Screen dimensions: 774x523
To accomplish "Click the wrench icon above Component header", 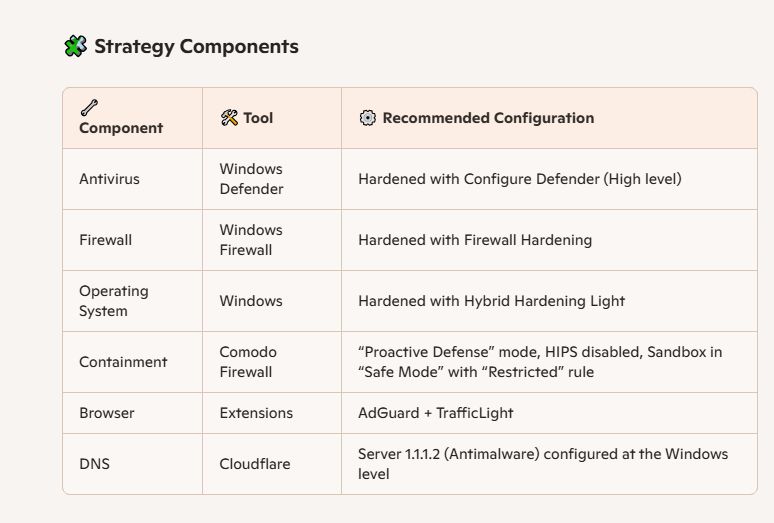I will (89, 108).
